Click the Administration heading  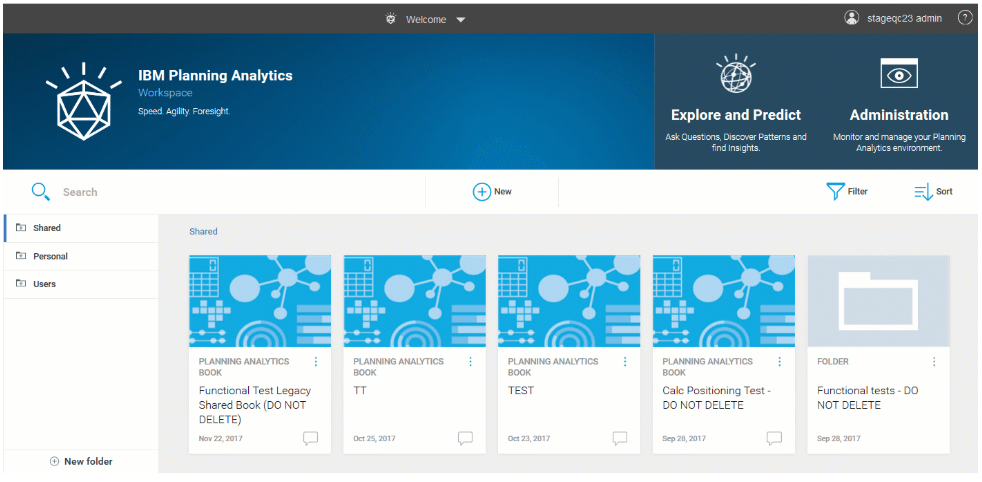pyautogui.click(x=899, y=115)
